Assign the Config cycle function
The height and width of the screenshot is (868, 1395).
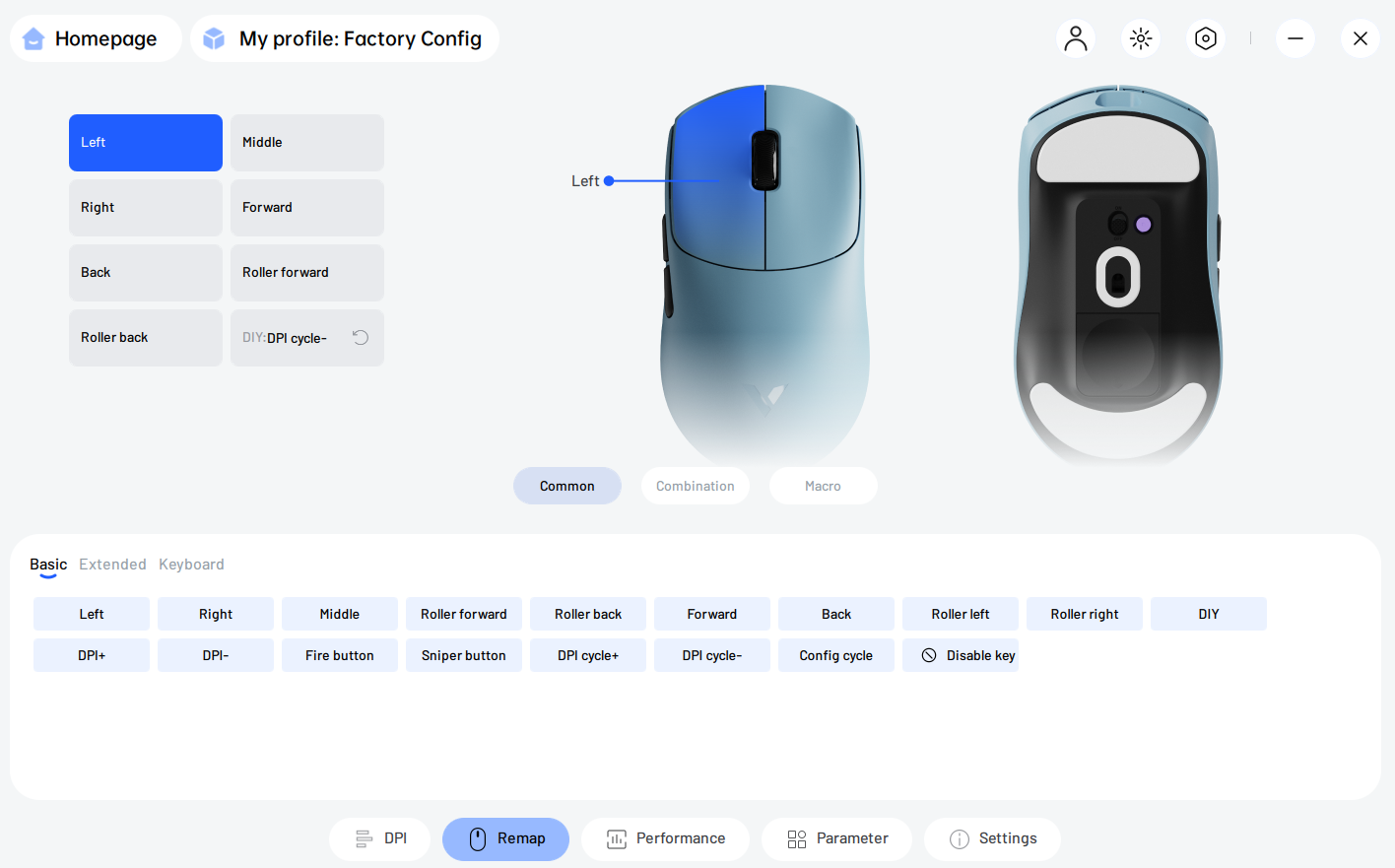click(x=836, y=655)
